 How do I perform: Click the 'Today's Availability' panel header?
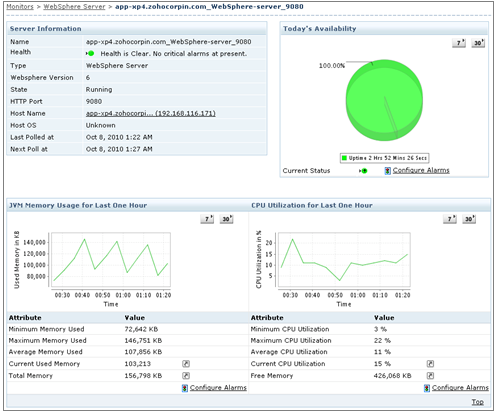384,29
